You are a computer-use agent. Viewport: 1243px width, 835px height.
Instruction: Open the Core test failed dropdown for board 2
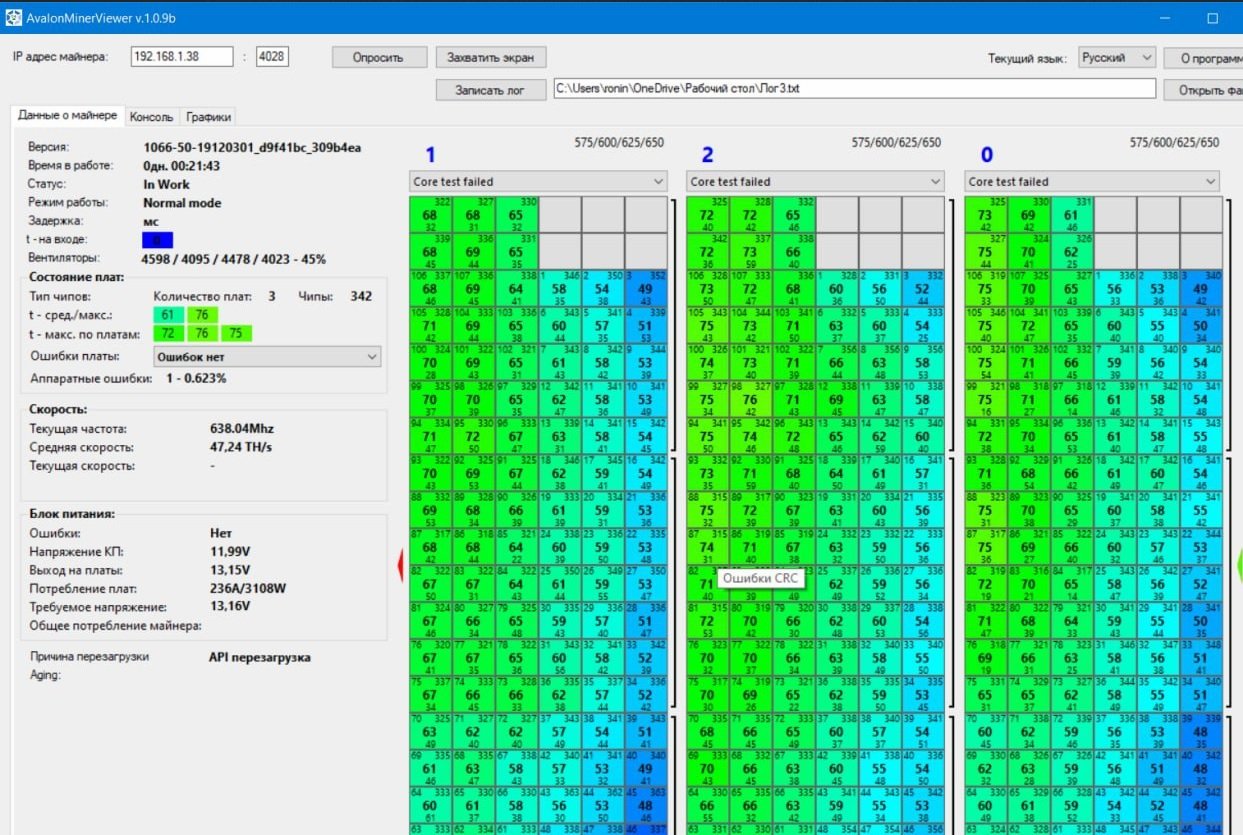click(815, 181)
